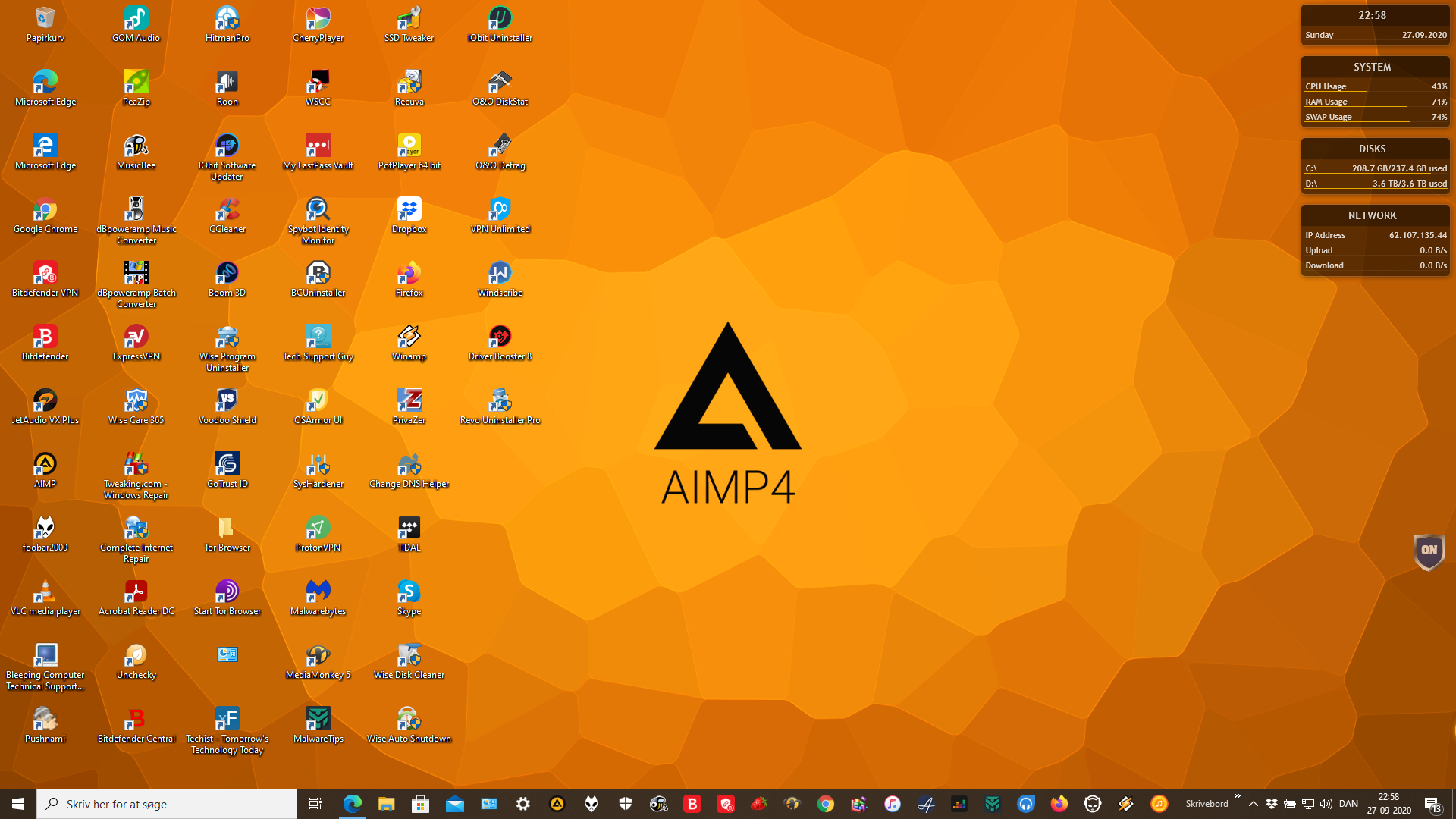Open the MusicBee desktop shortcut
1456x819 pixels.
click(136, 146)
